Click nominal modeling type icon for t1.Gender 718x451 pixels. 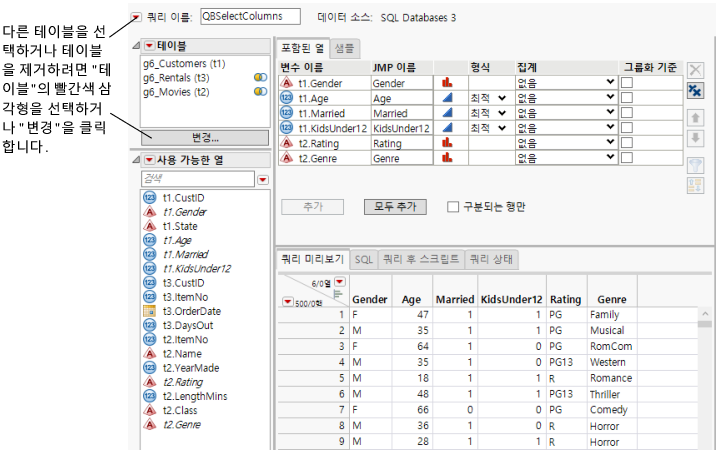(447, 83)
